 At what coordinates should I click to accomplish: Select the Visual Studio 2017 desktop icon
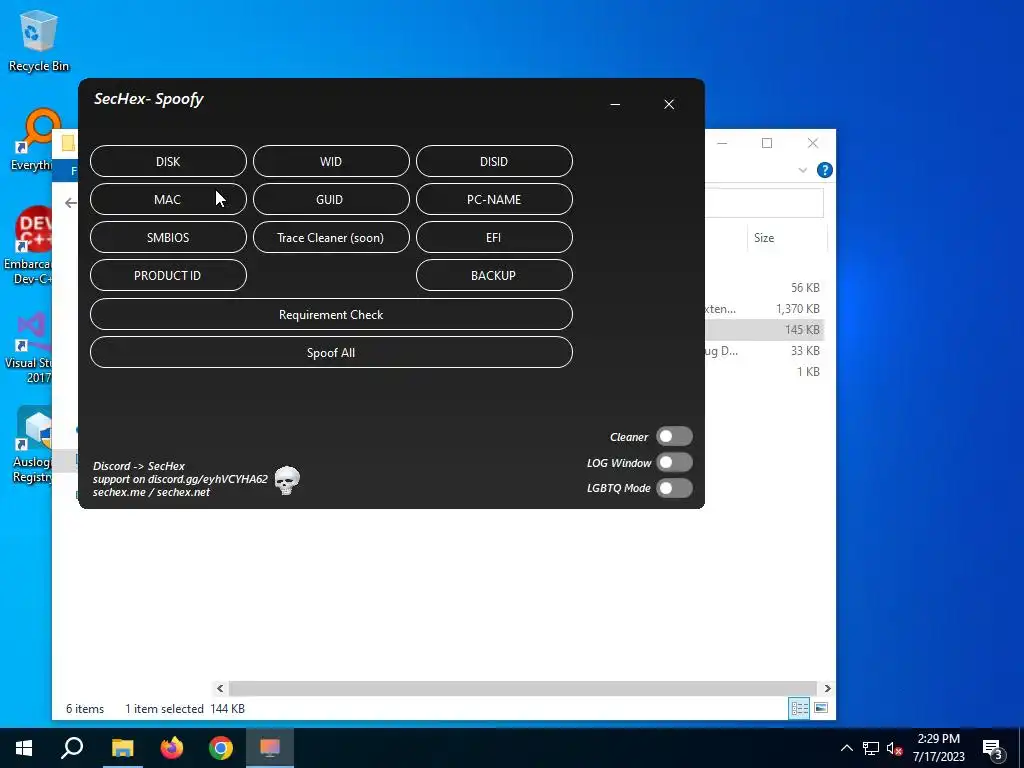point(29,348)
